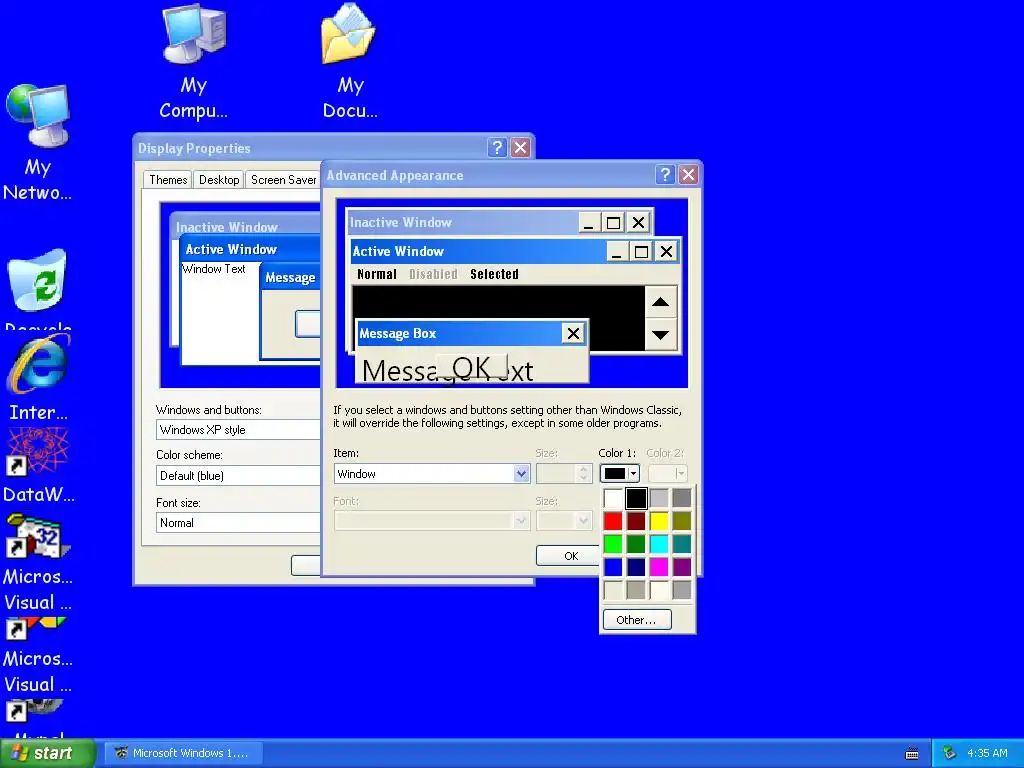Image resolution: width=1024 pixels, height=768 pixels.
Task: Close the Display Properties window
Action: click(520, 148)
